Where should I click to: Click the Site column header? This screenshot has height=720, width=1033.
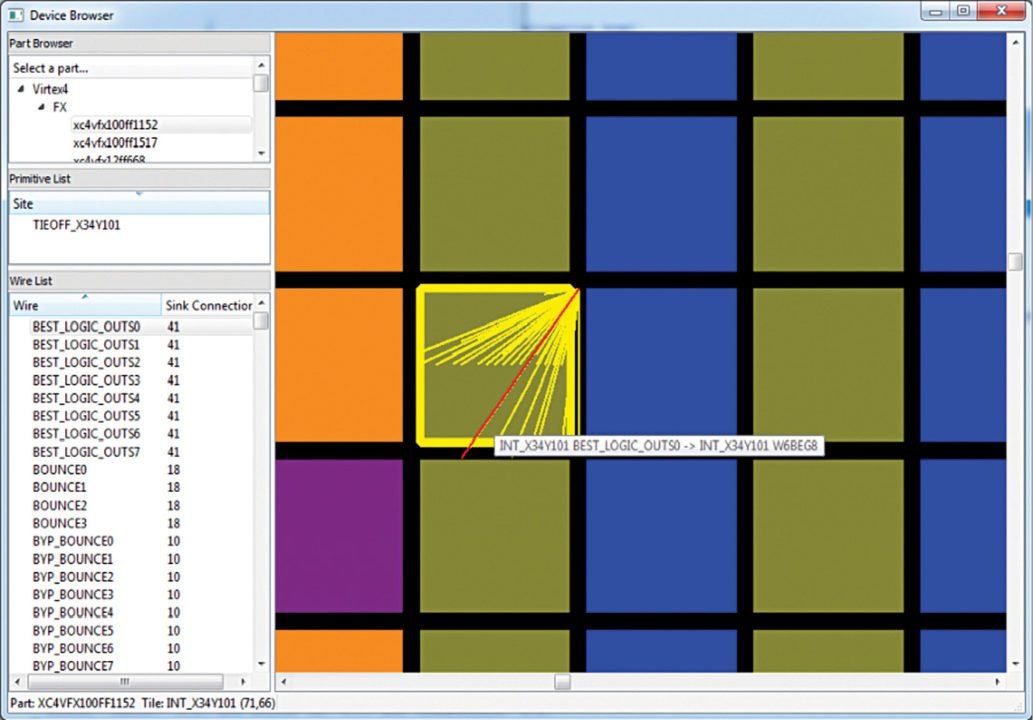[x=138, y=203]
